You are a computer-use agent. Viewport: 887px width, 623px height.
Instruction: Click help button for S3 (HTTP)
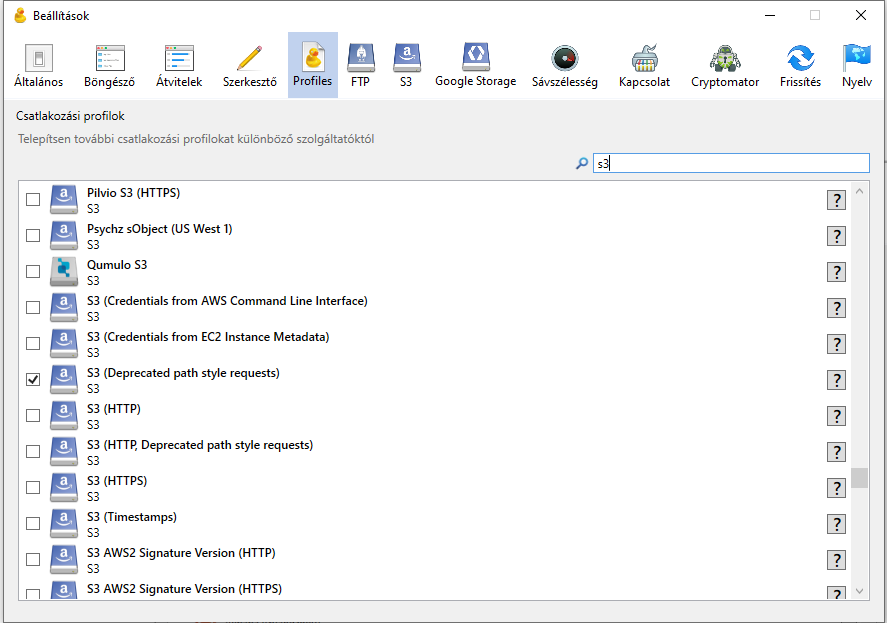(x=836, y=416)
